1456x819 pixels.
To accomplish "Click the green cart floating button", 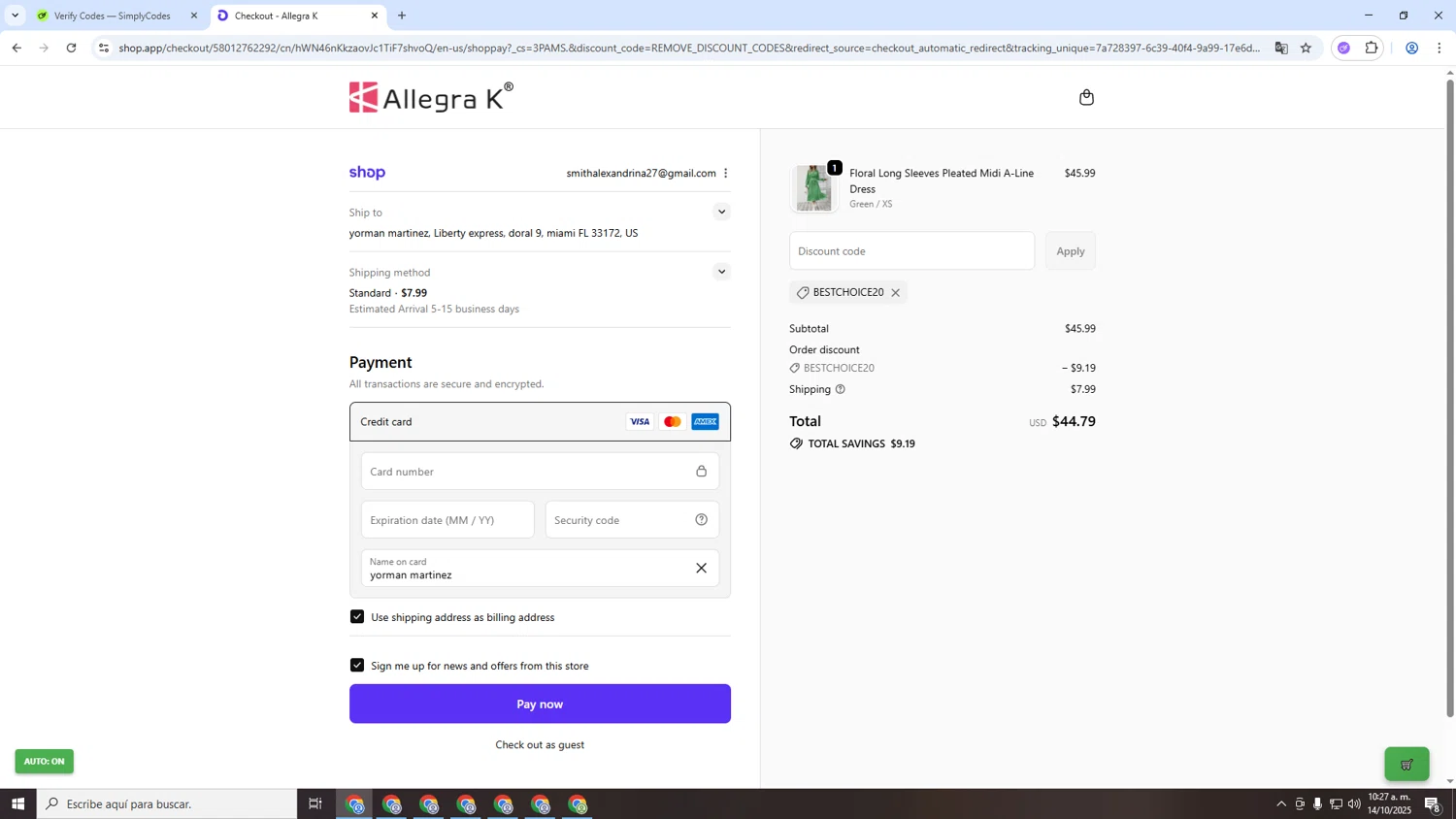I will pos(1406,765).
